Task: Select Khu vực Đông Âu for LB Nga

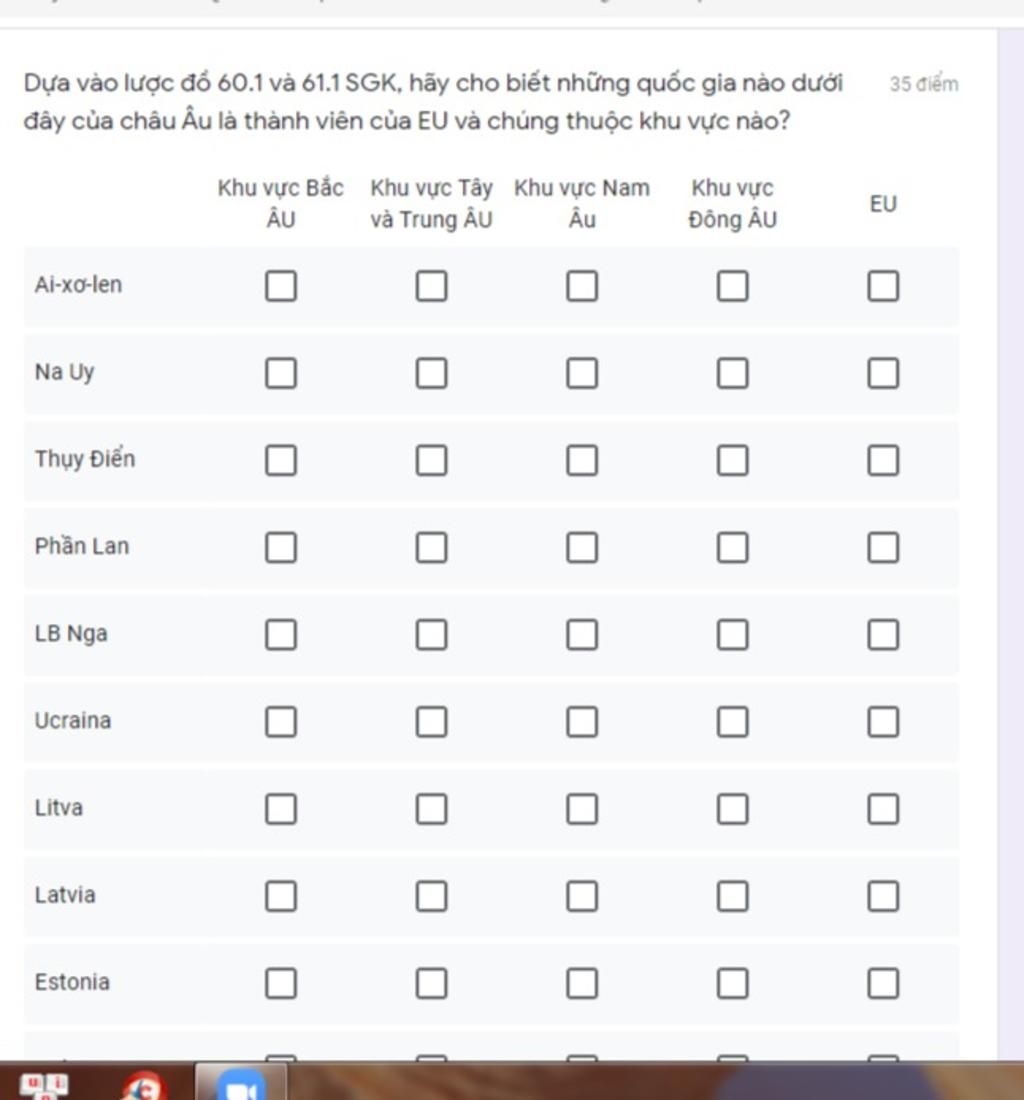Action: click(732, 634)
